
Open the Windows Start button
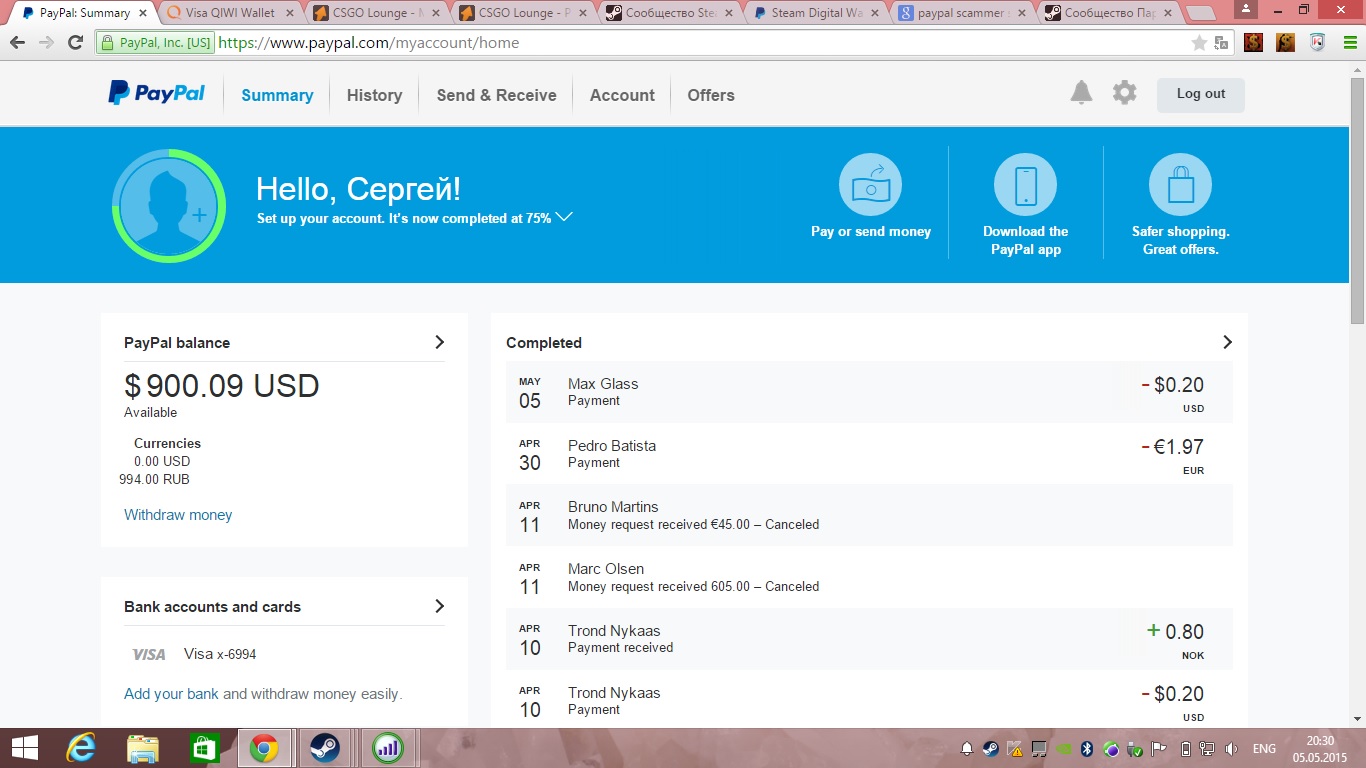click(24, 748)
